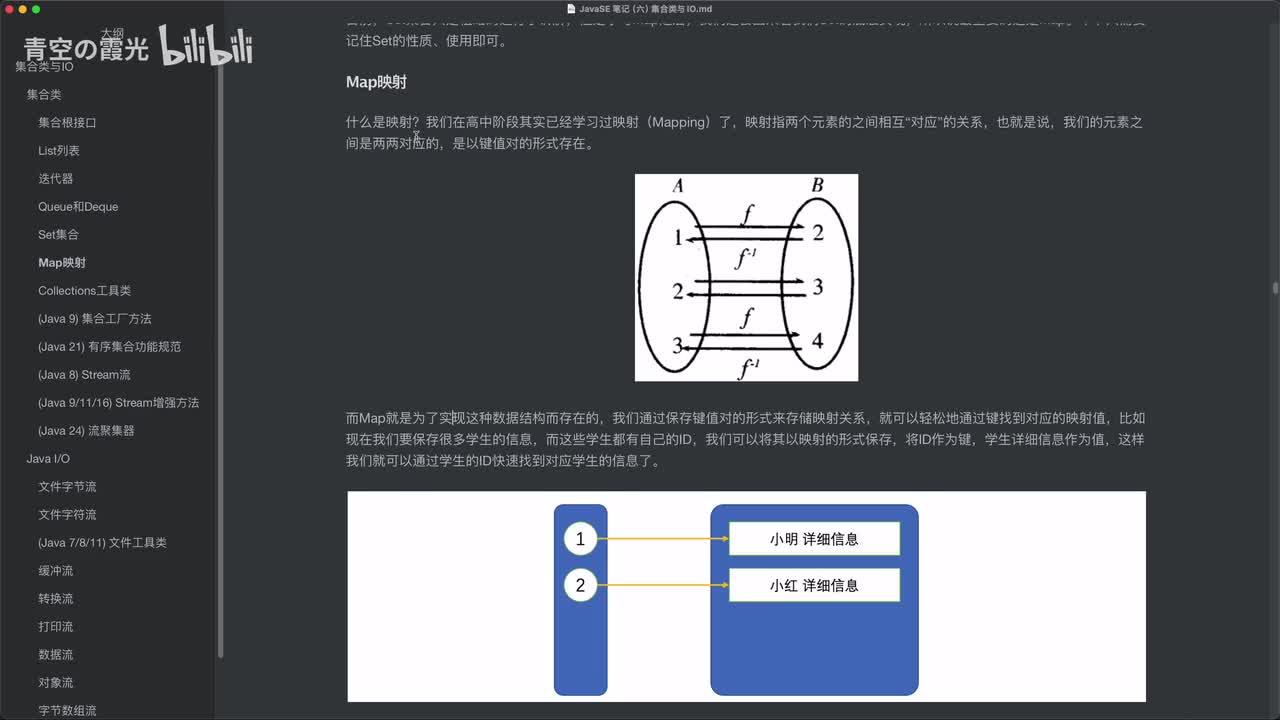This screenshot has width=1280, height=720.
Task: Jump to Collections工具类 section
Action: pyautogui.click(x=85, y=290)
